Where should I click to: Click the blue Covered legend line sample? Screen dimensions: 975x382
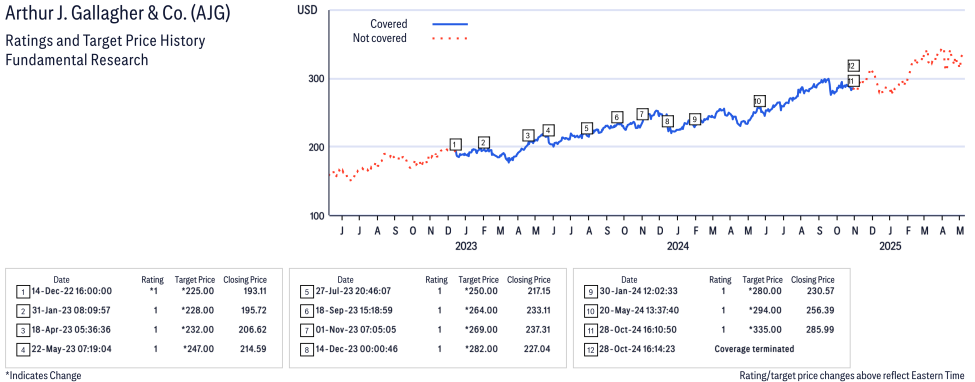point(450,24)
